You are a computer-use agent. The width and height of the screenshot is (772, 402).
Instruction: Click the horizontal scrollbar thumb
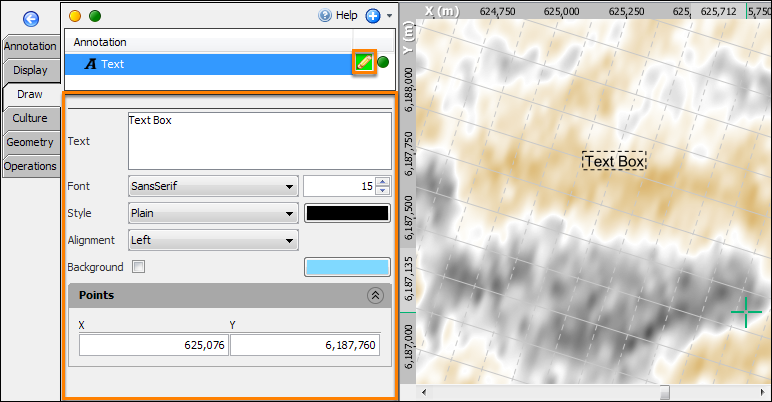click(x=665, y=393)
